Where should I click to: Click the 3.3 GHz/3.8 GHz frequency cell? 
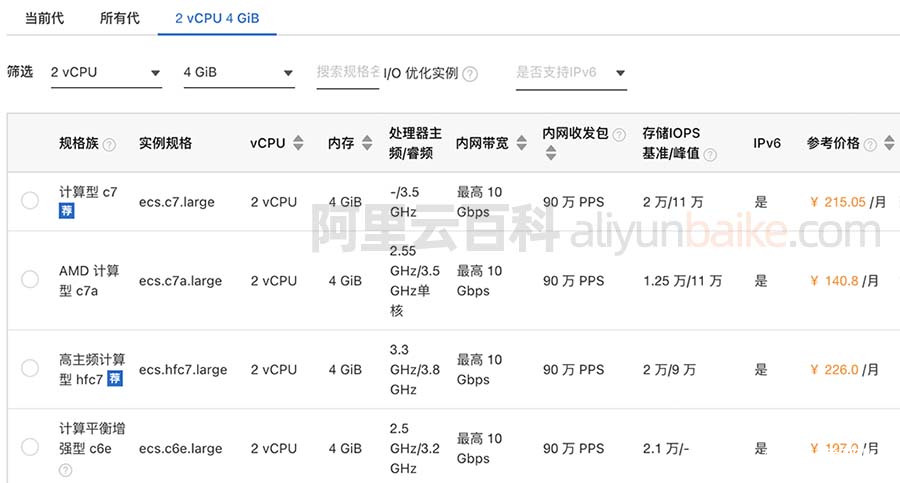tap(415, 370)
